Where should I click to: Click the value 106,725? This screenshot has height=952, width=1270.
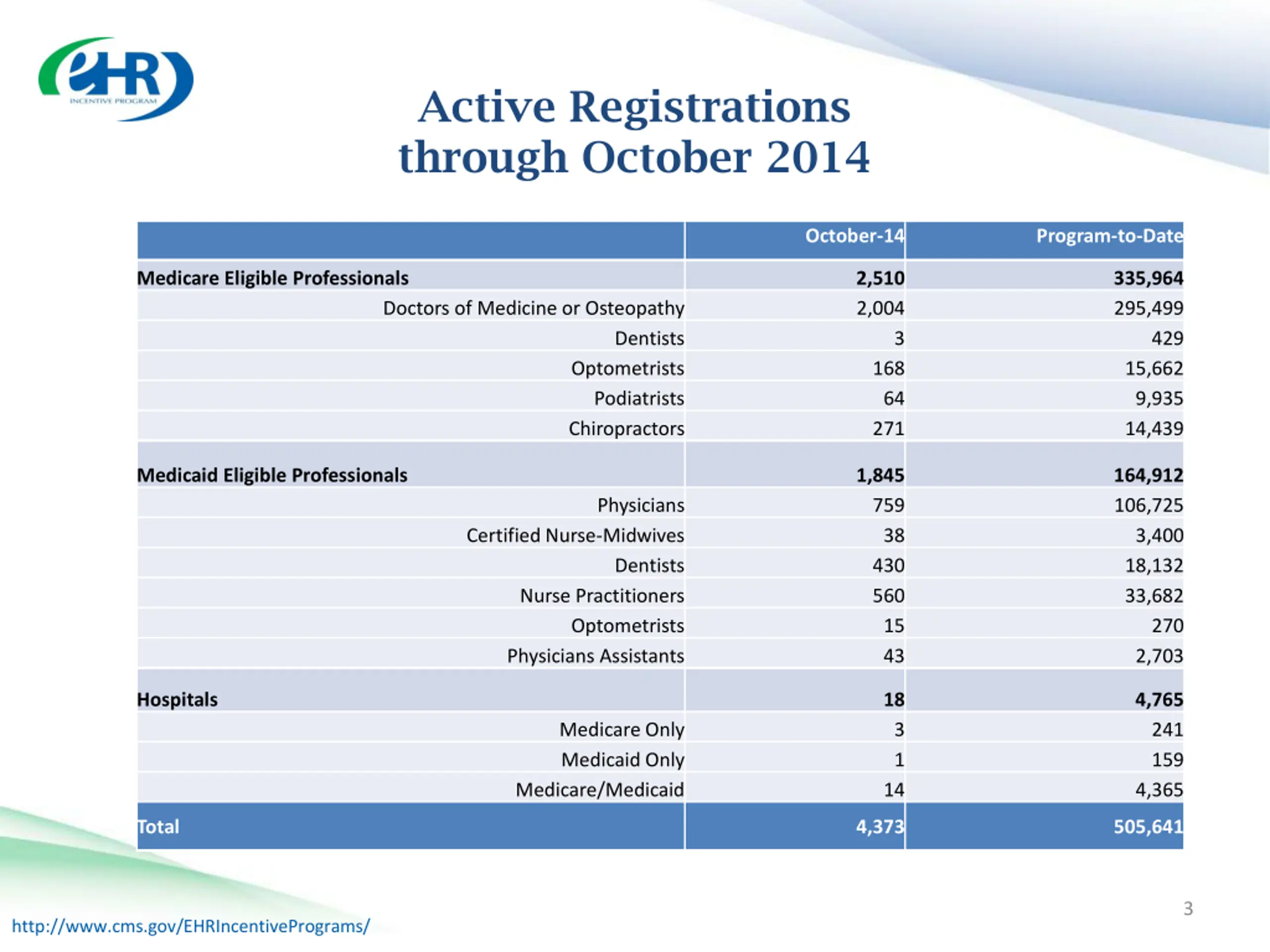tap(1148, 505)
